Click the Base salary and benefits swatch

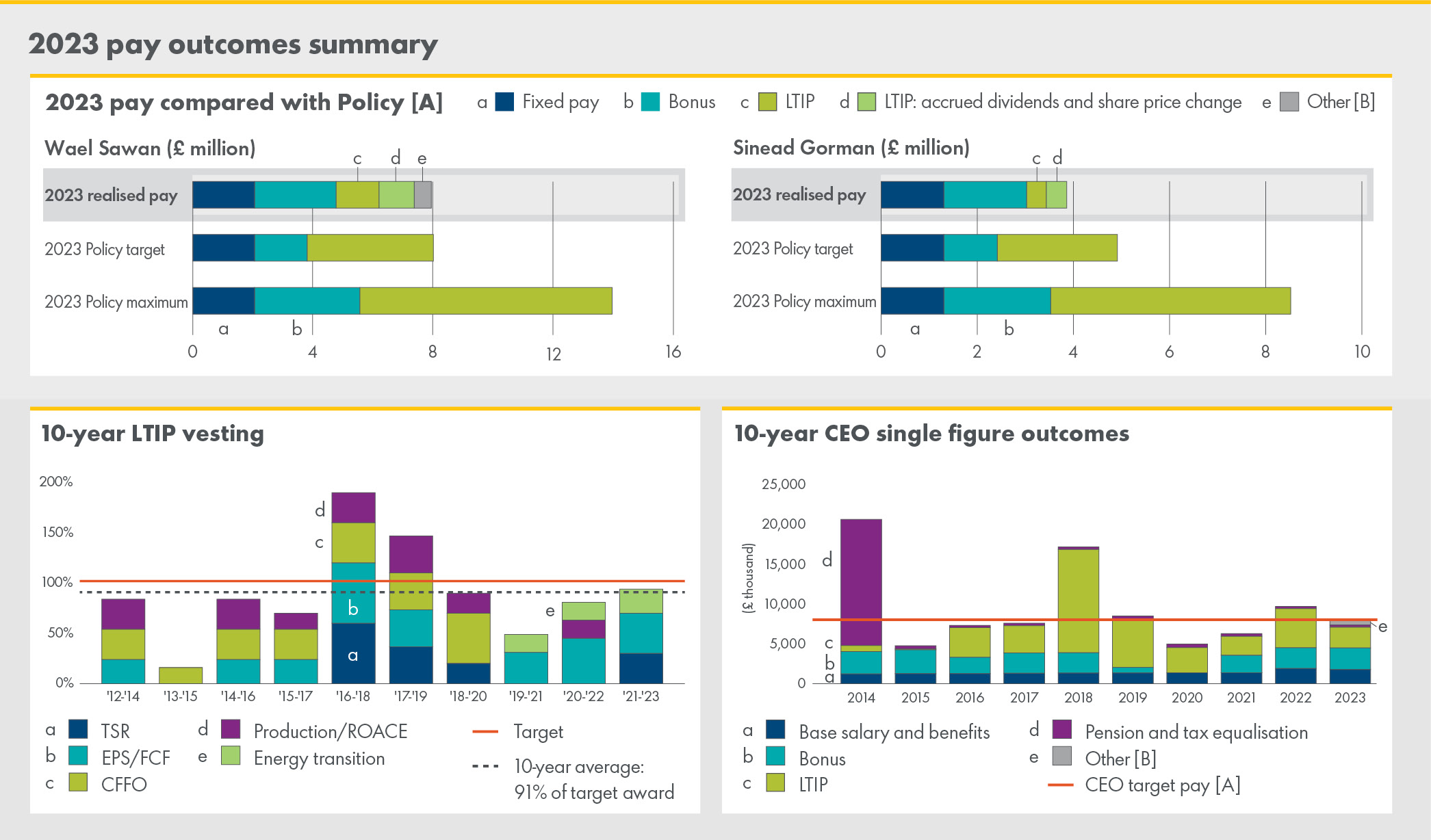pos(775,730)
